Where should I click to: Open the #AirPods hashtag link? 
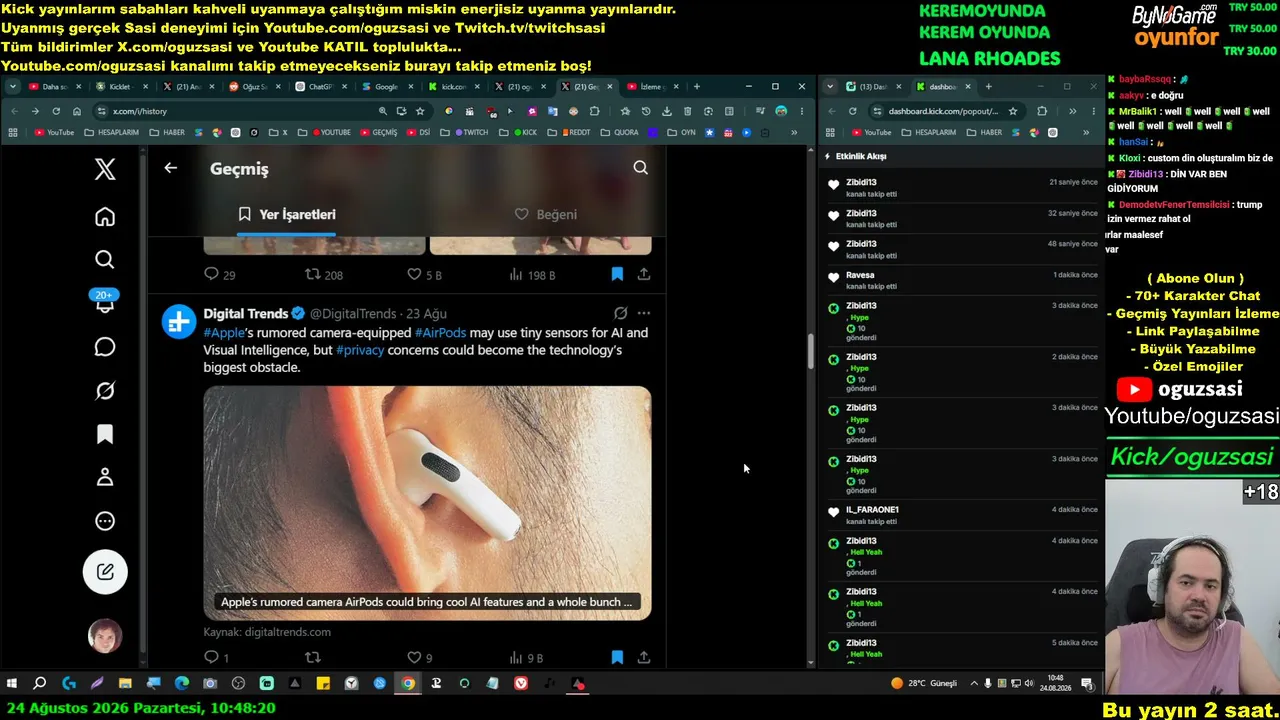pos(440,333)
